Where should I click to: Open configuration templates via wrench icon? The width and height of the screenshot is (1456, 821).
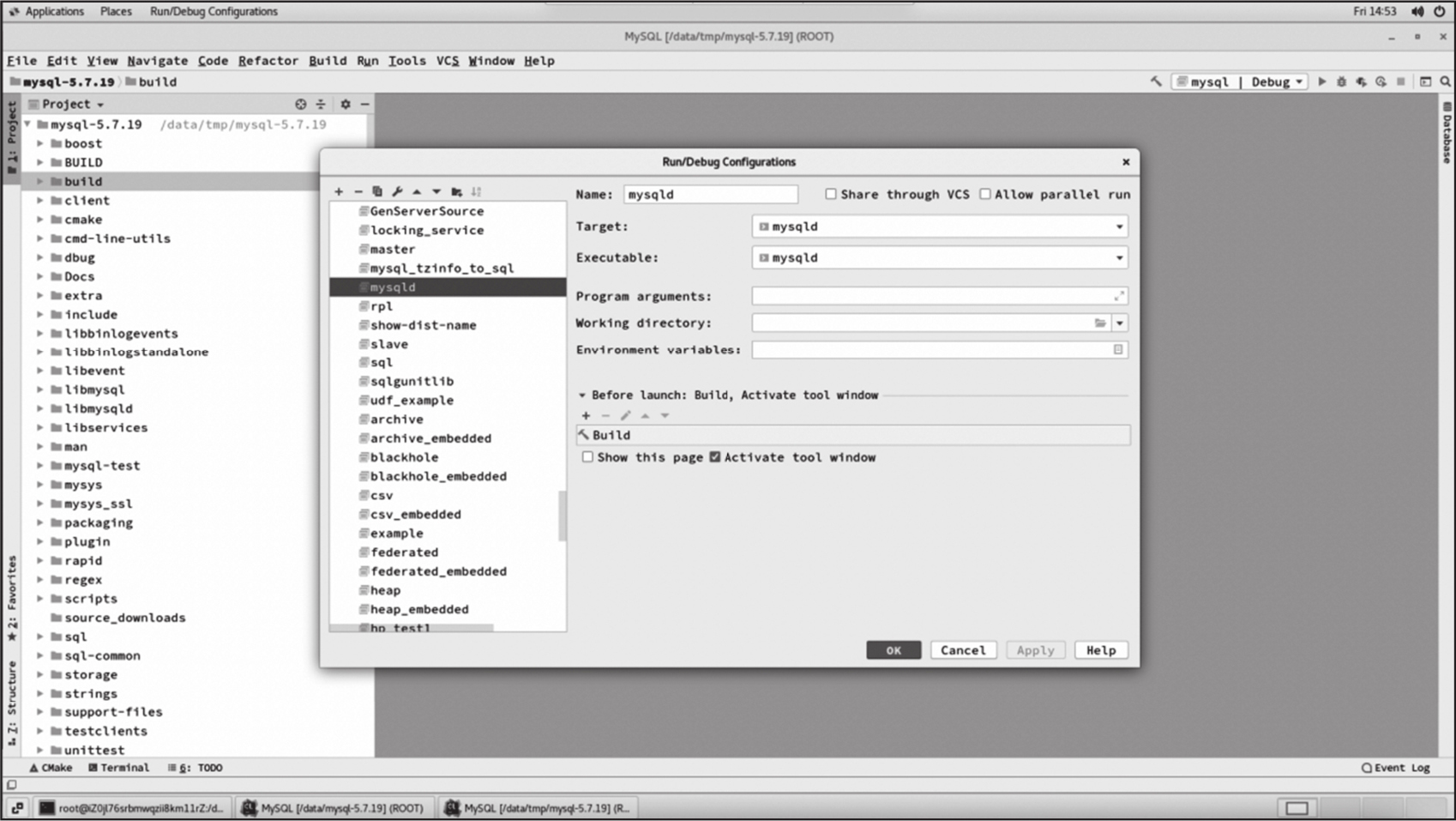397,192
